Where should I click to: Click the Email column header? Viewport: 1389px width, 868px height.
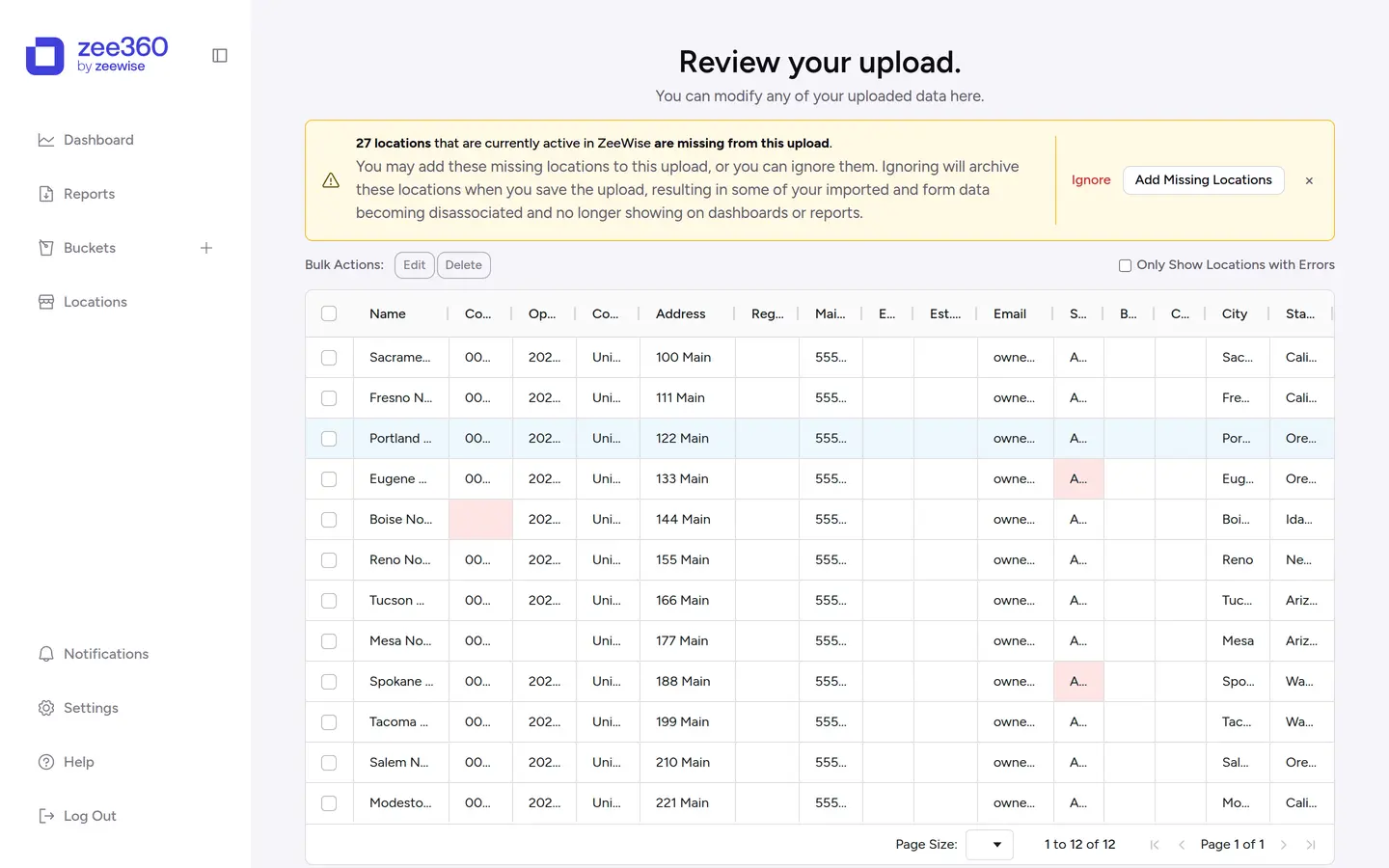pyautogui.click(x=1010, y=313)
